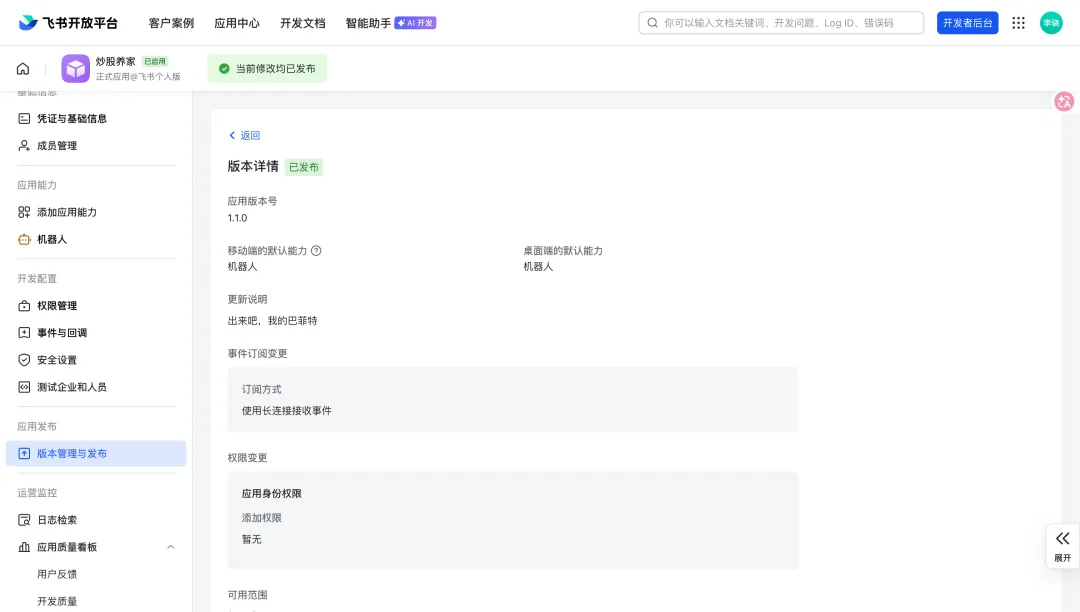The image size is (1080, 612).
Task: Click the 事件与回调 icon
Action: tap(24, 333)
